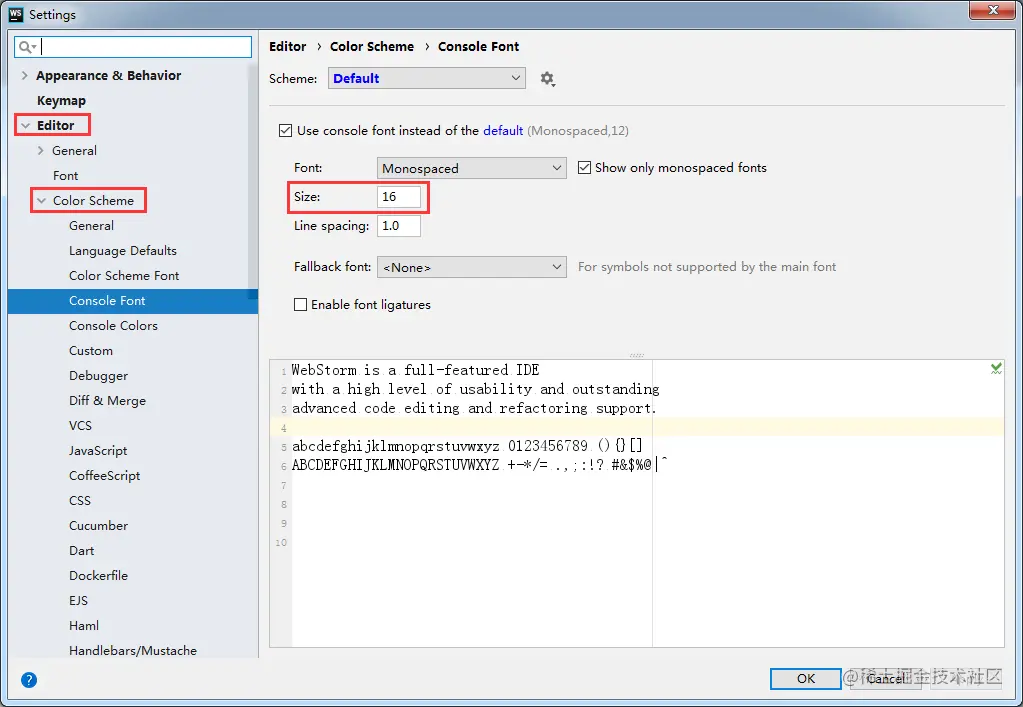Click the search magnifier icon
Image resolution: width=1023 pixels, height=707 pixels.
(x=27, y=47)
